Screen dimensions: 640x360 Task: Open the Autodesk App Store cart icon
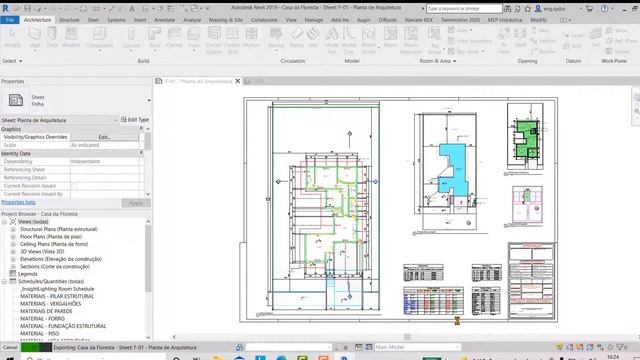coord(589,8)
